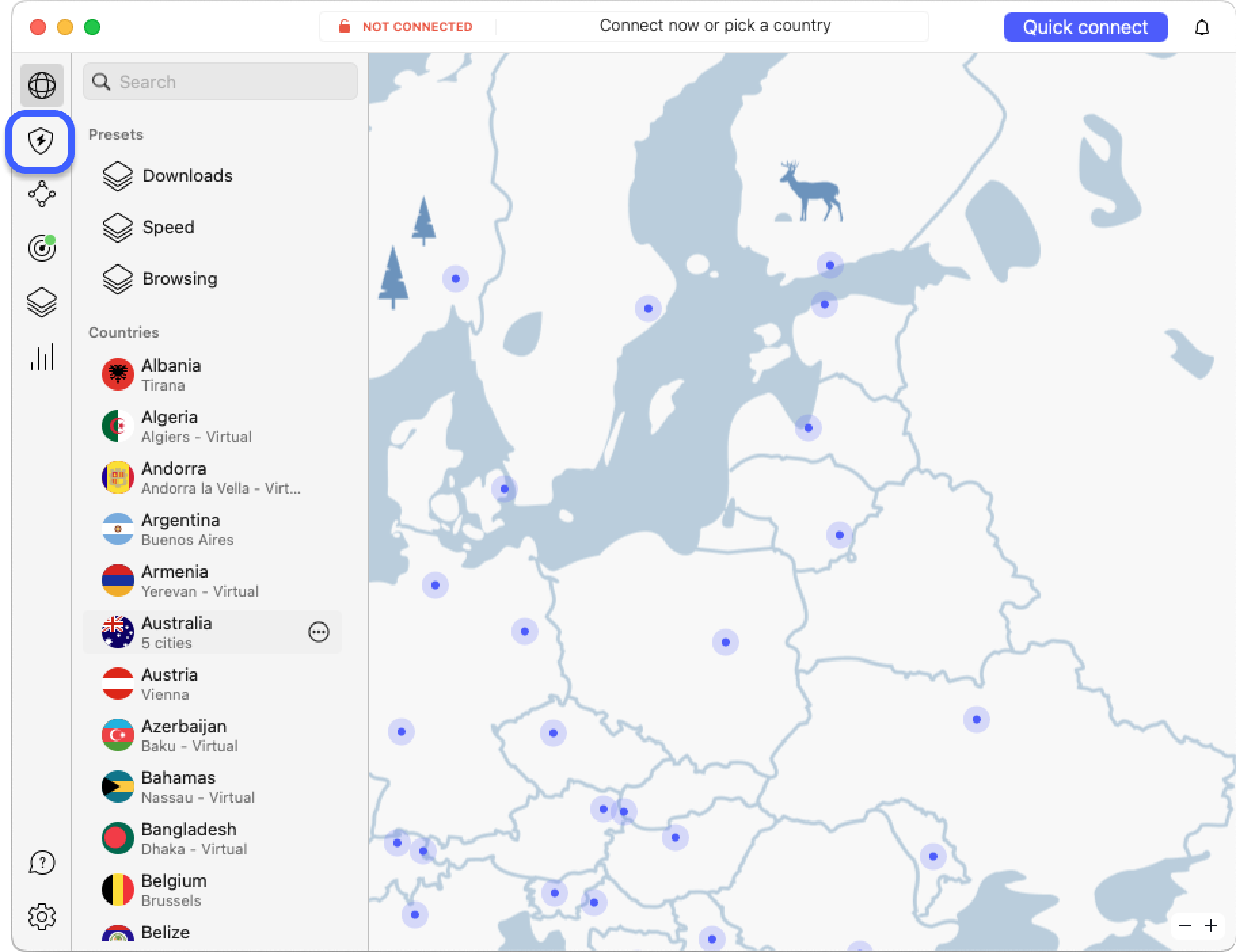Select the Speed preset

pyautogui.click(x=168, y=227)
